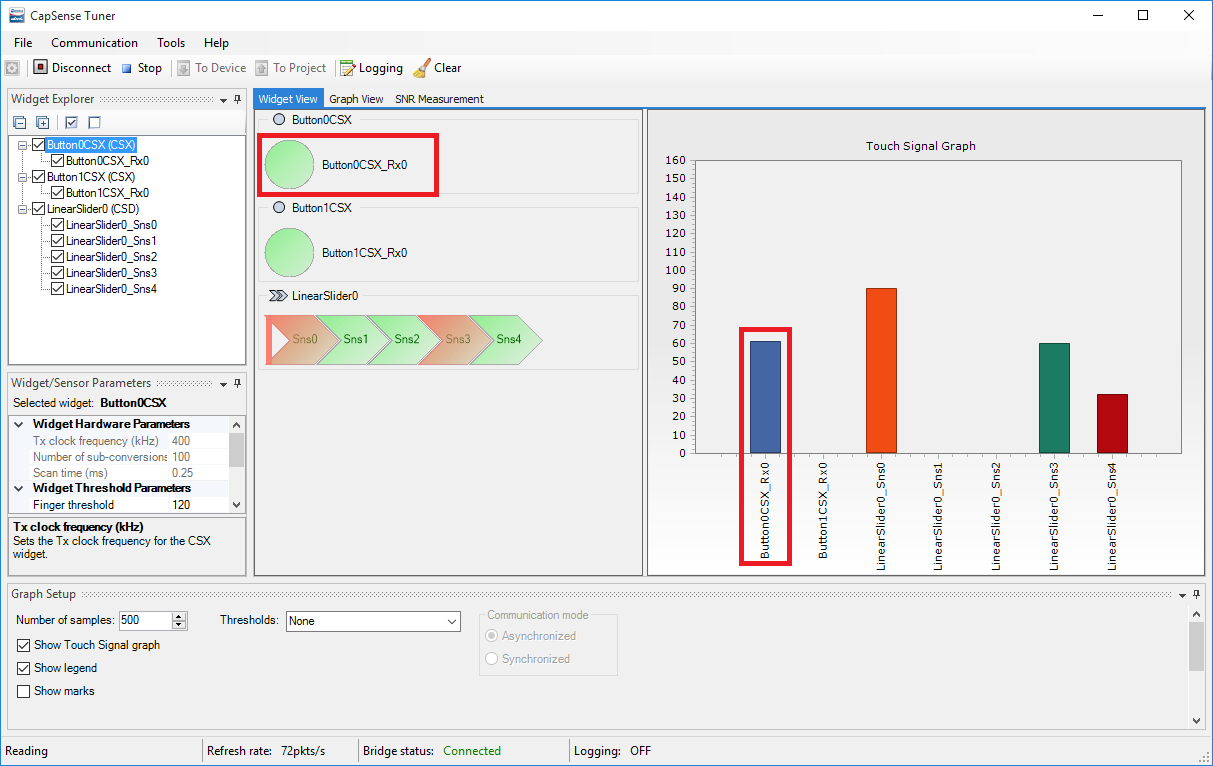Collapse all nodes using the Widget Explorer minus icon
1213x766 pixels.
tap(19, 123)
